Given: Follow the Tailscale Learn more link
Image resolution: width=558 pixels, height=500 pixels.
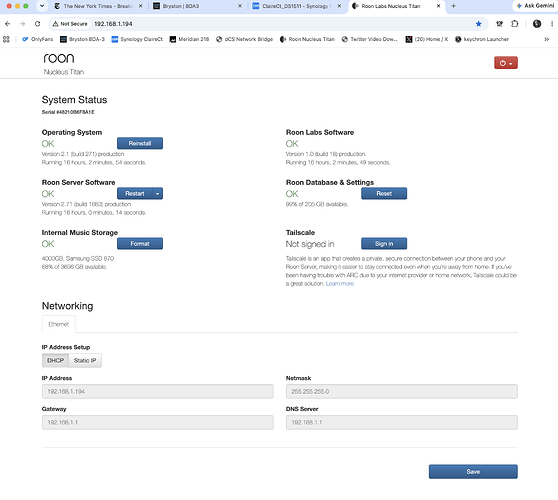Looking at the screenshot, I should coord(339,284).
